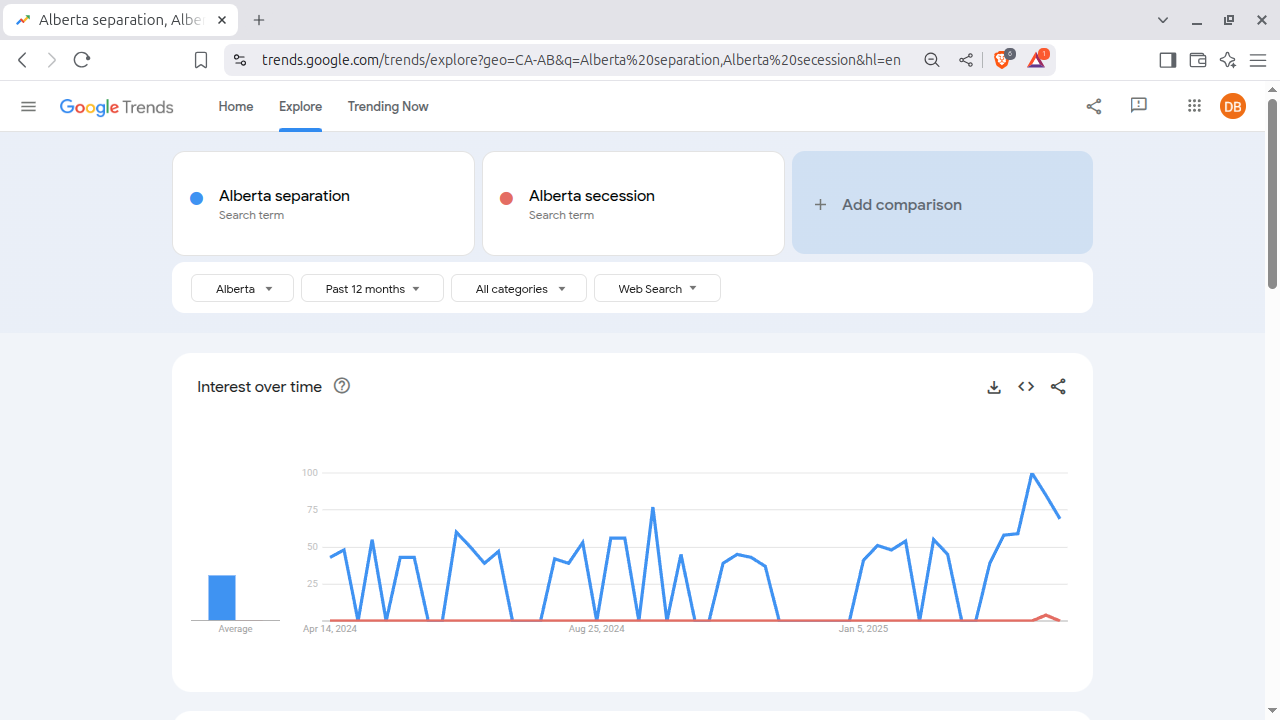Close the Alberta separation tab
Image resolution: width=1280 pixels, height=720 pixels.
(222, 20)
